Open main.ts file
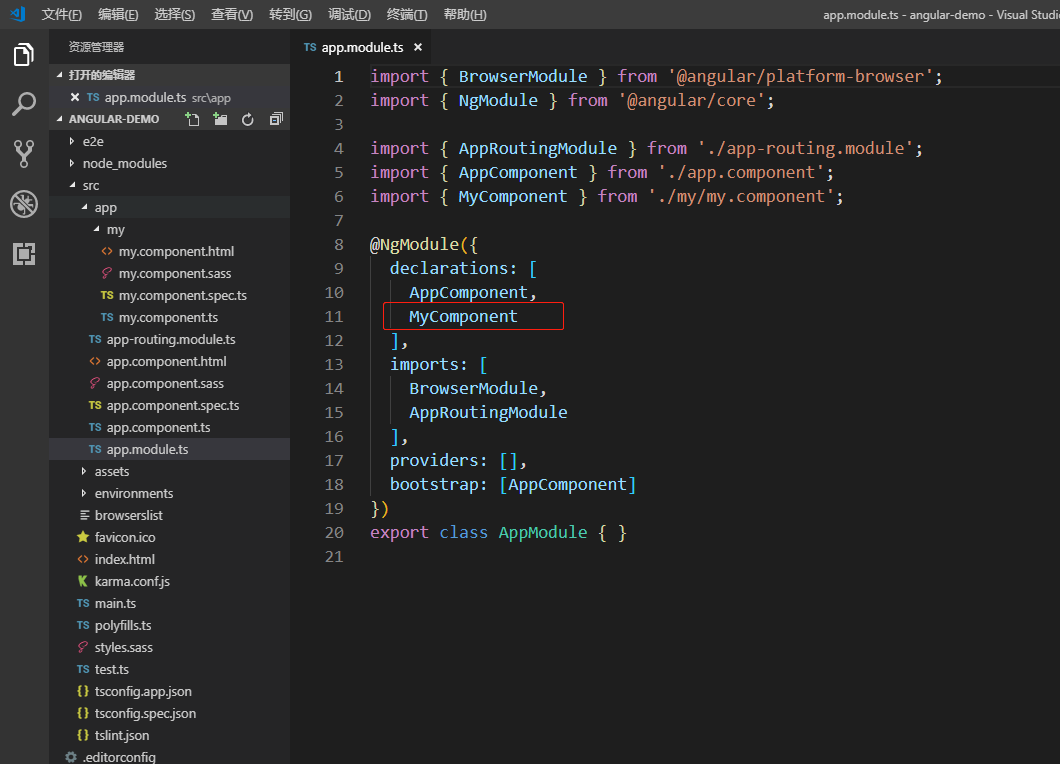This screenshot has height=764, width=1060. coord(170,603)
